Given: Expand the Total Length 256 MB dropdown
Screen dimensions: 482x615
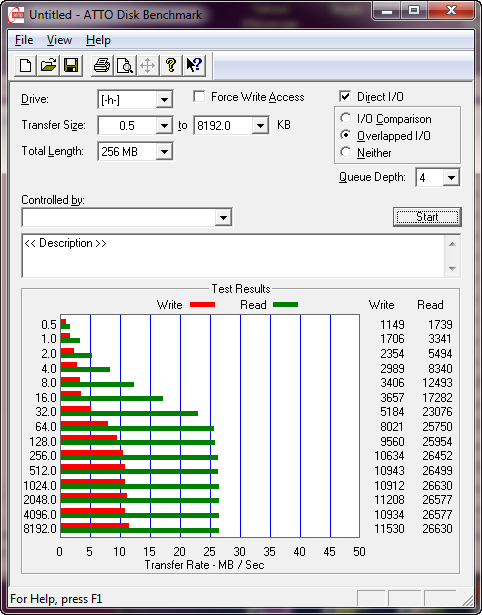Looking at the screenshot, I should click(x=164, y=151).
